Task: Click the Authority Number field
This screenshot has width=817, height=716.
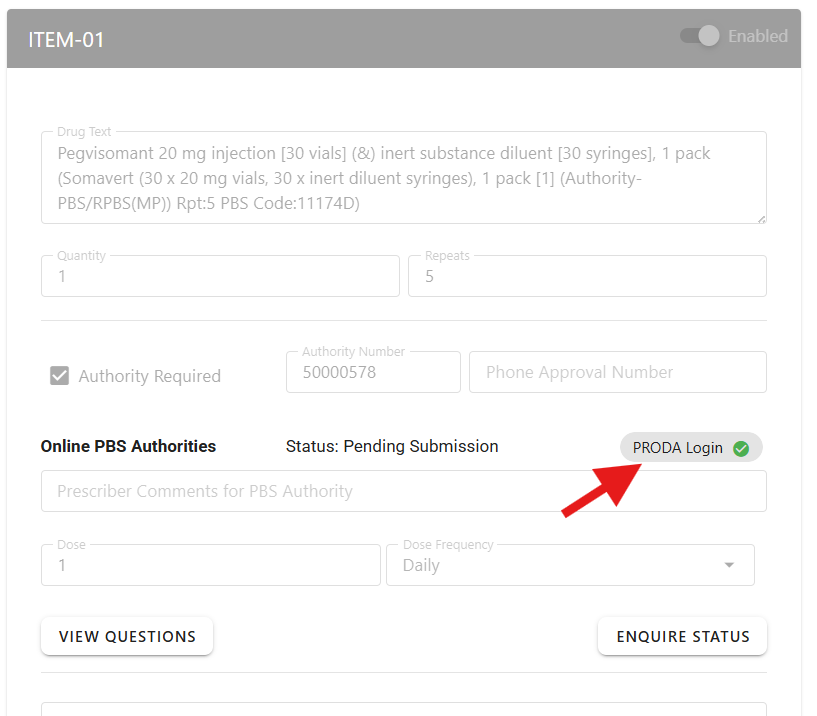Action: [x=372, y=372]
